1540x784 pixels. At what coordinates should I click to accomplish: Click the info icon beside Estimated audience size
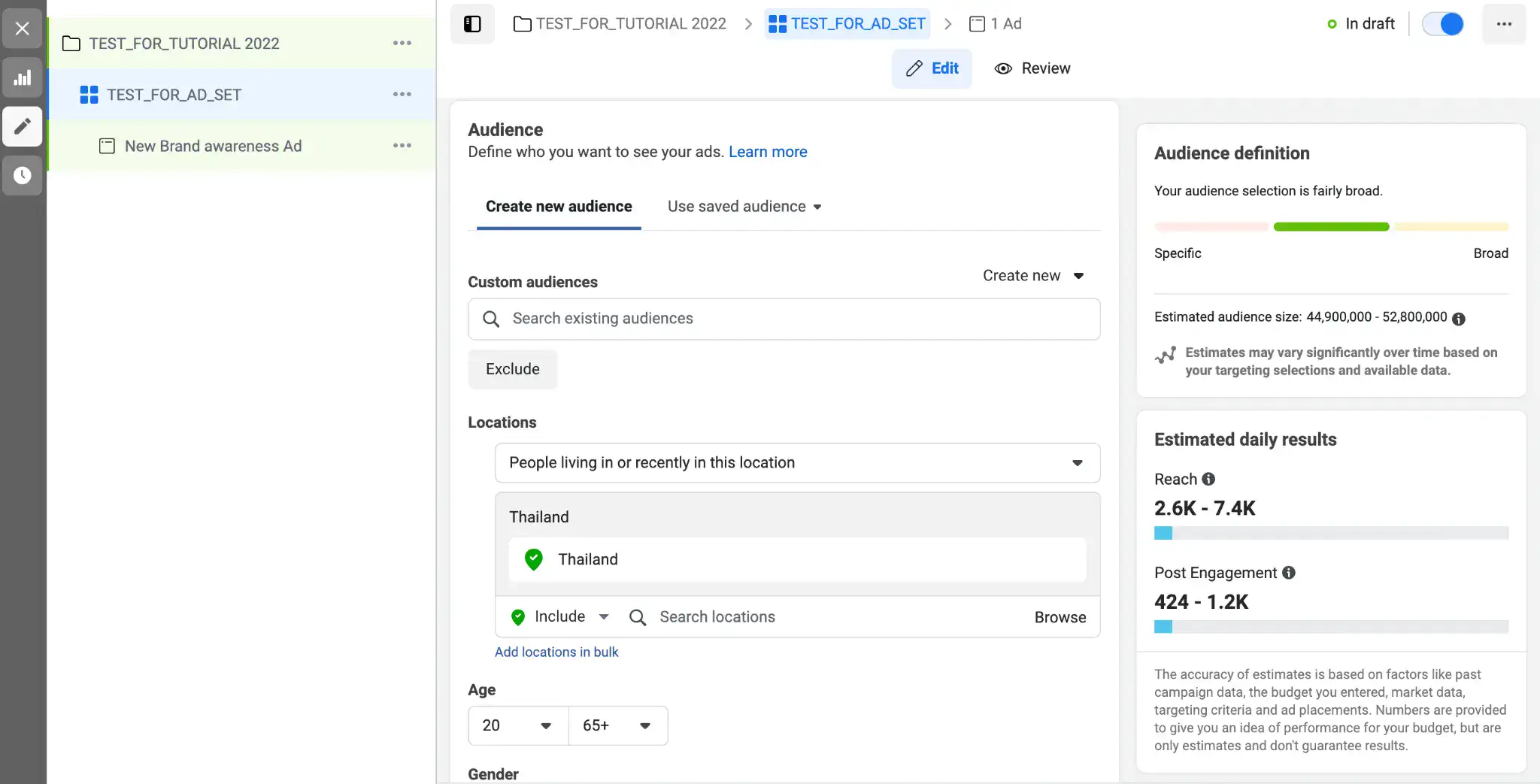tap(1458, 319)
